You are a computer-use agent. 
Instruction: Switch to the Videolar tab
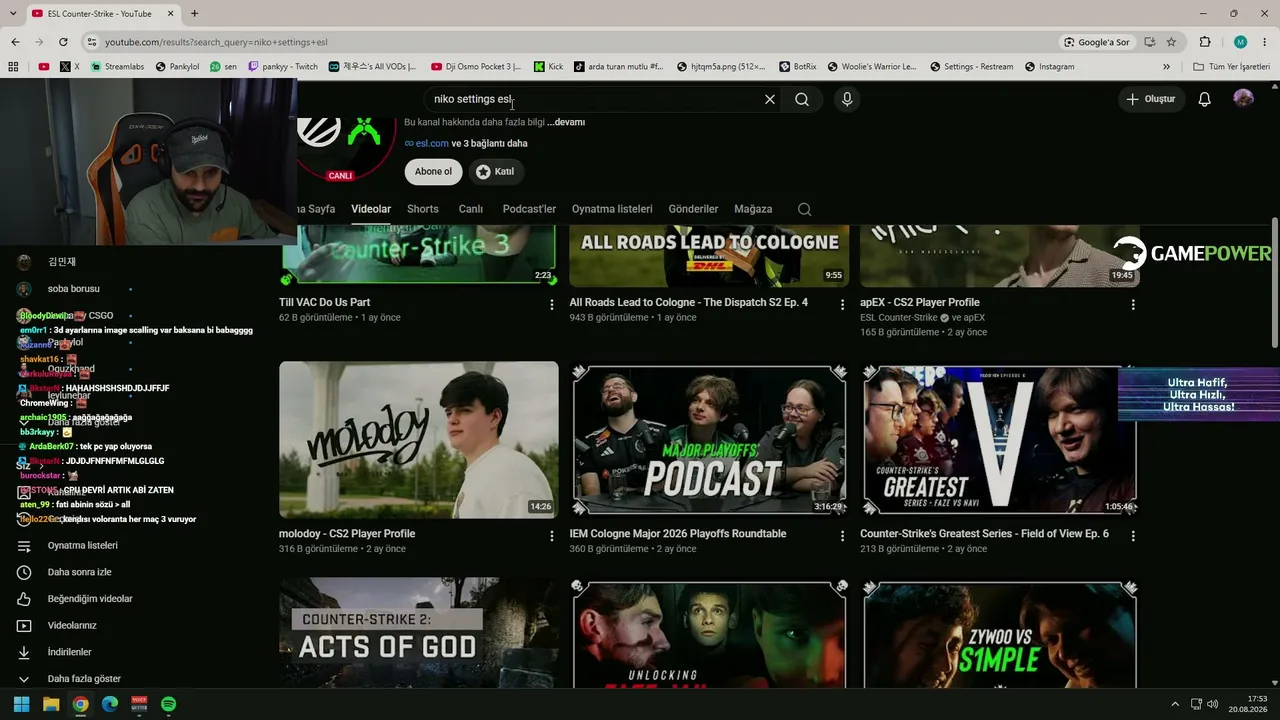pos(371,209)
